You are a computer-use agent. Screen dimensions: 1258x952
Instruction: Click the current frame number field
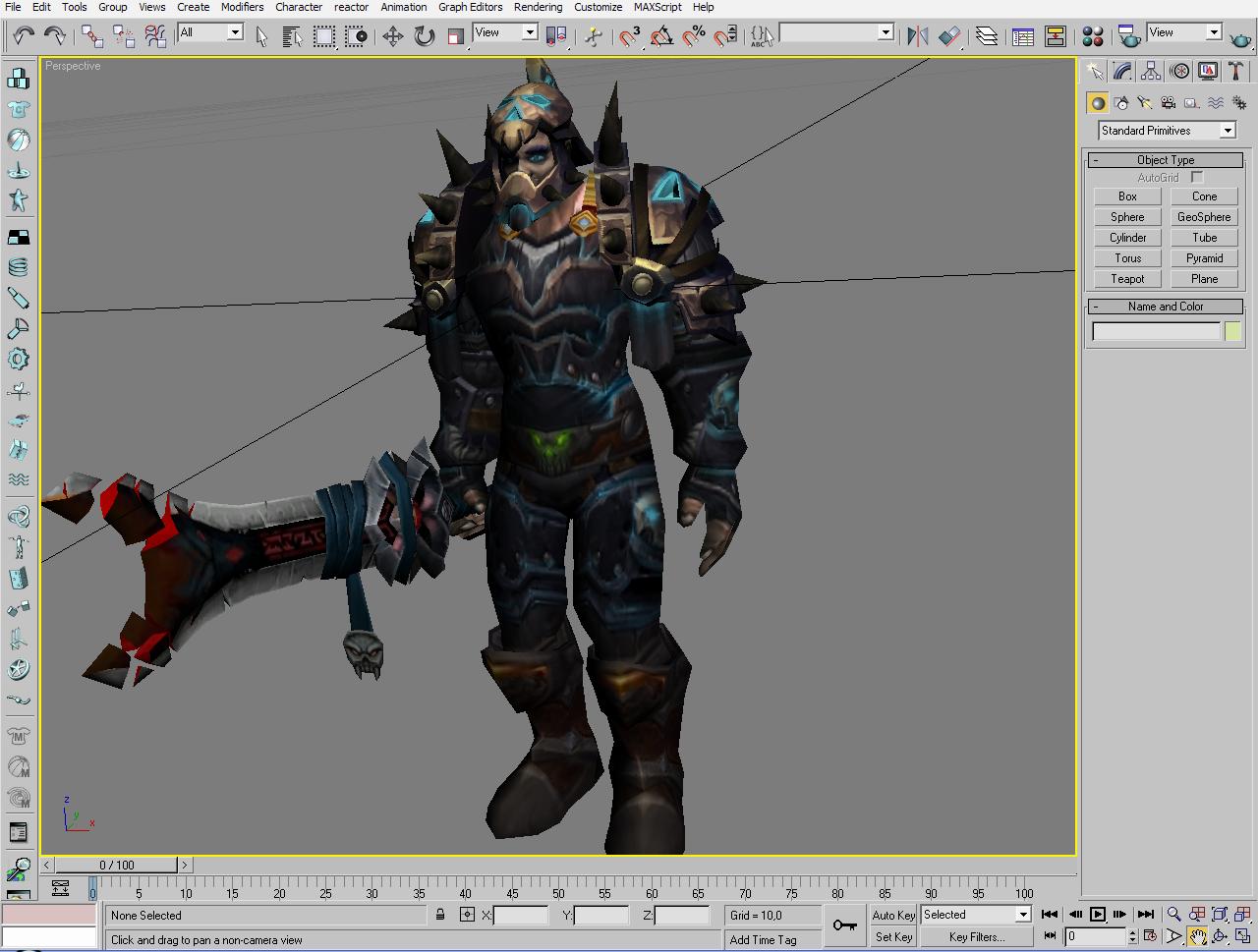1095,936
